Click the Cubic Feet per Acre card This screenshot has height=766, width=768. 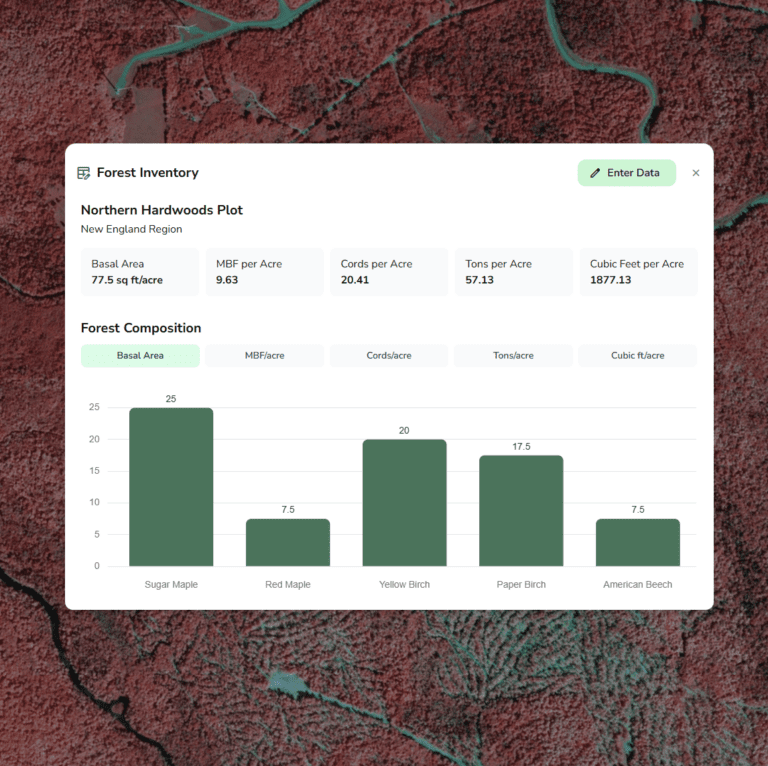coord(638,272)
